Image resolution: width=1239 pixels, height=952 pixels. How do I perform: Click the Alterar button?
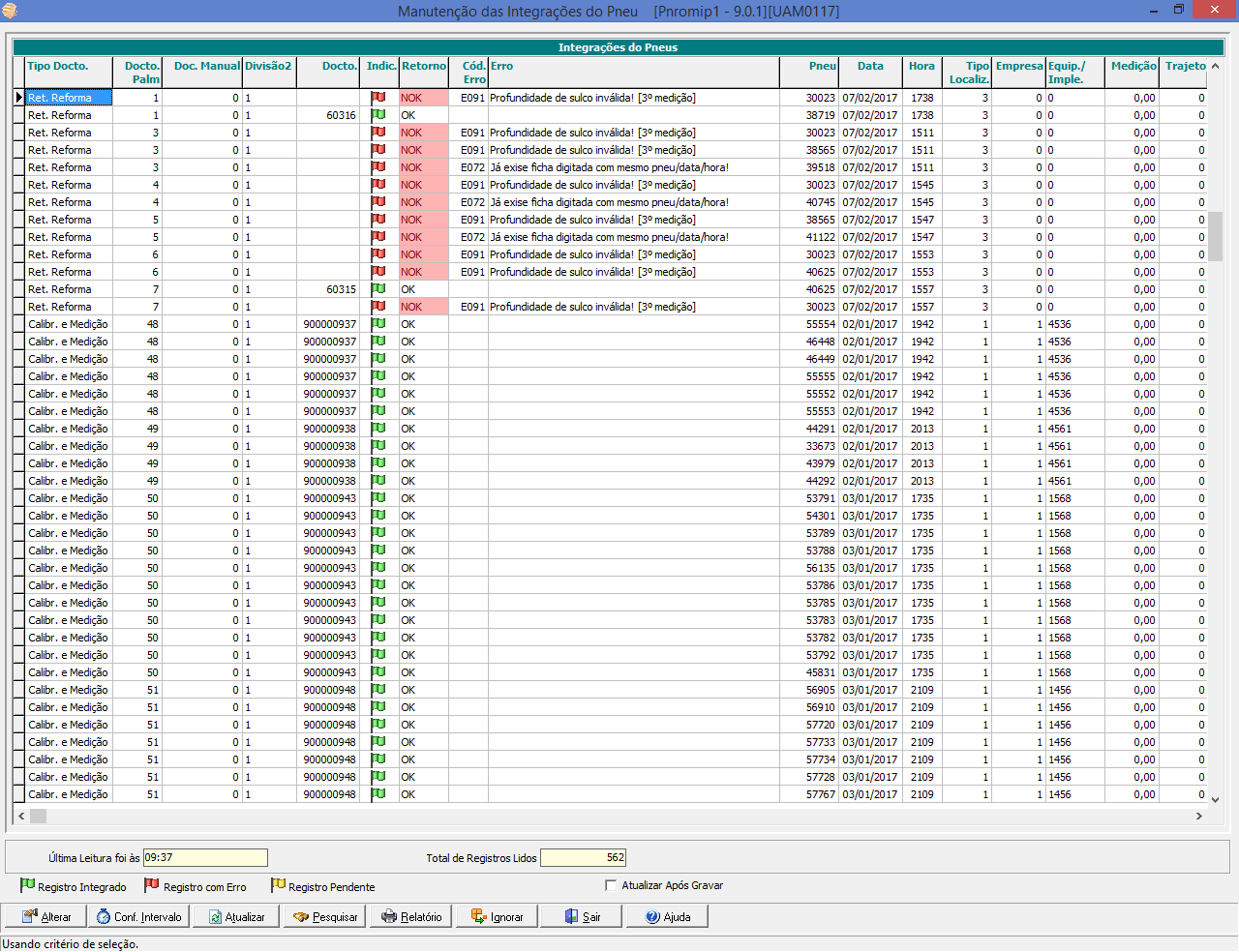[x=45, y=916]
